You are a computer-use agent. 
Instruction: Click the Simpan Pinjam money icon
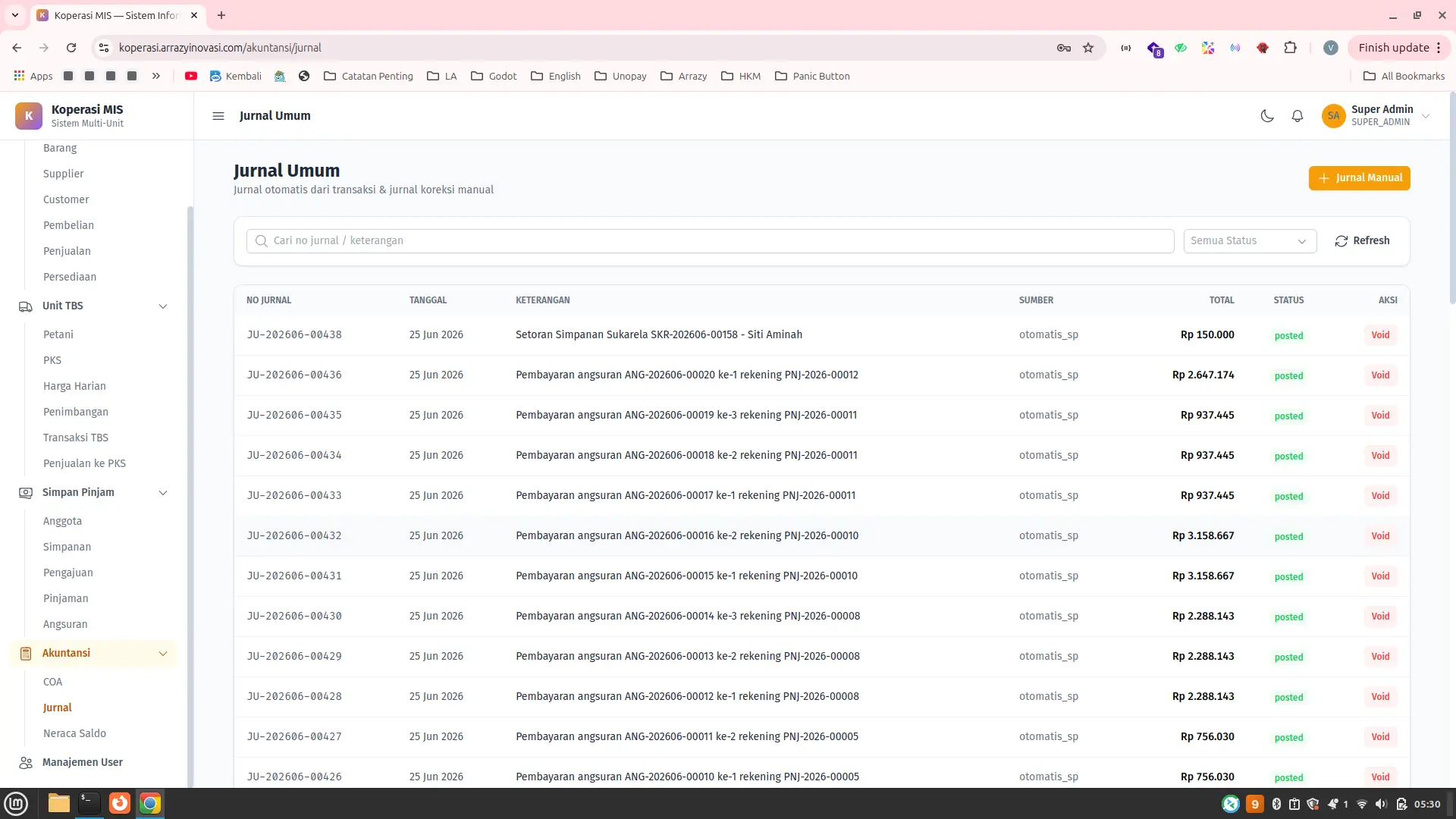[26, 493]
